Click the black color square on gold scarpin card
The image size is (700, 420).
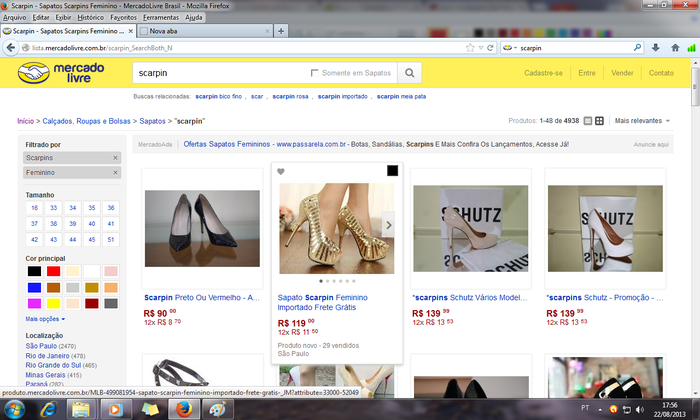click(392, 170)
